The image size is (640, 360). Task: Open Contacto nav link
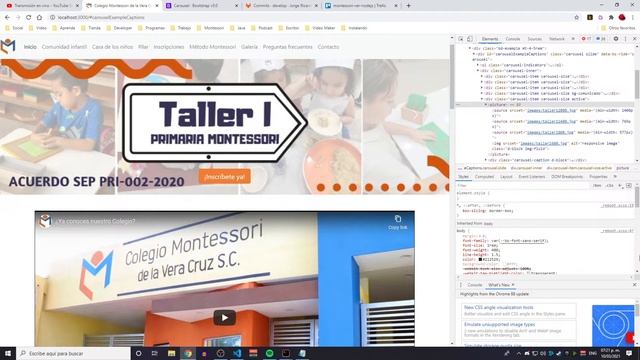[328, 47]
